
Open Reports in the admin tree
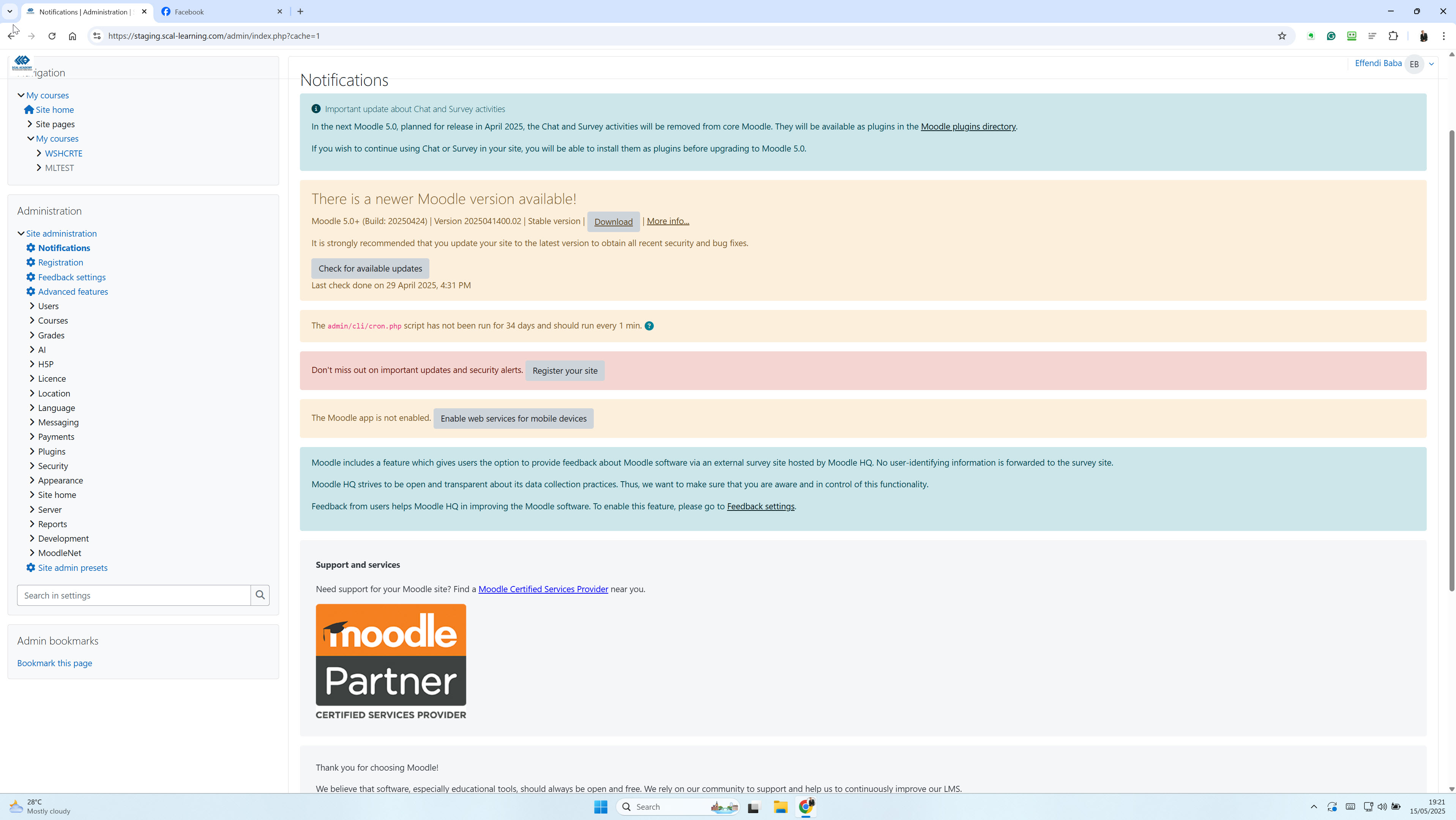[52, 524]
